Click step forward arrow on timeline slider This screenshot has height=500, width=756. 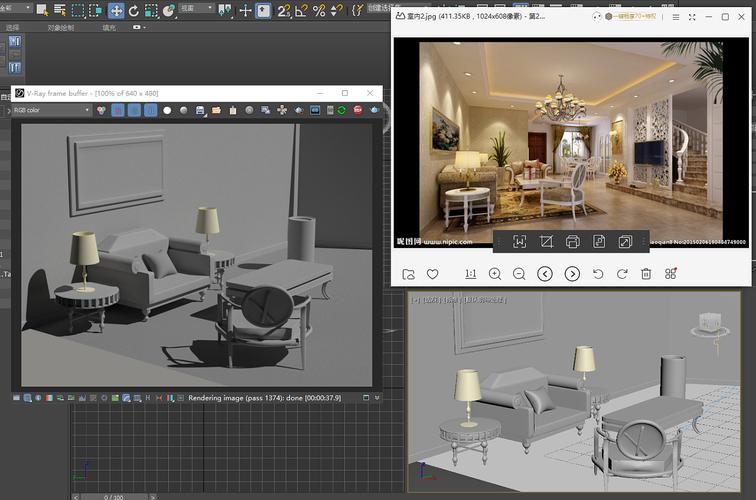click(152, 497)
